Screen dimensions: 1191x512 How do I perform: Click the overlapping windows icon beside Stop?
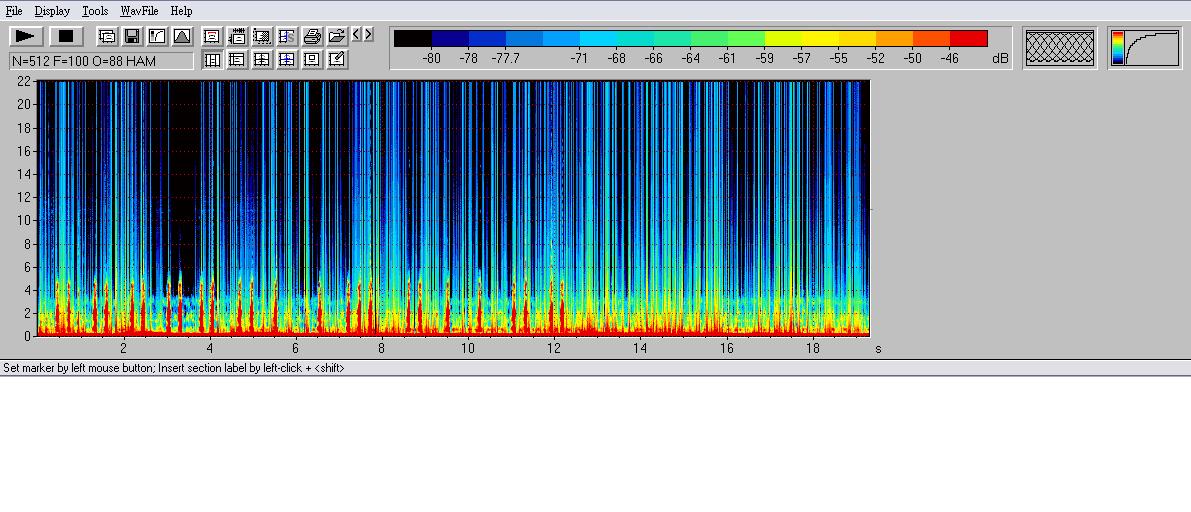click(107, 37)
